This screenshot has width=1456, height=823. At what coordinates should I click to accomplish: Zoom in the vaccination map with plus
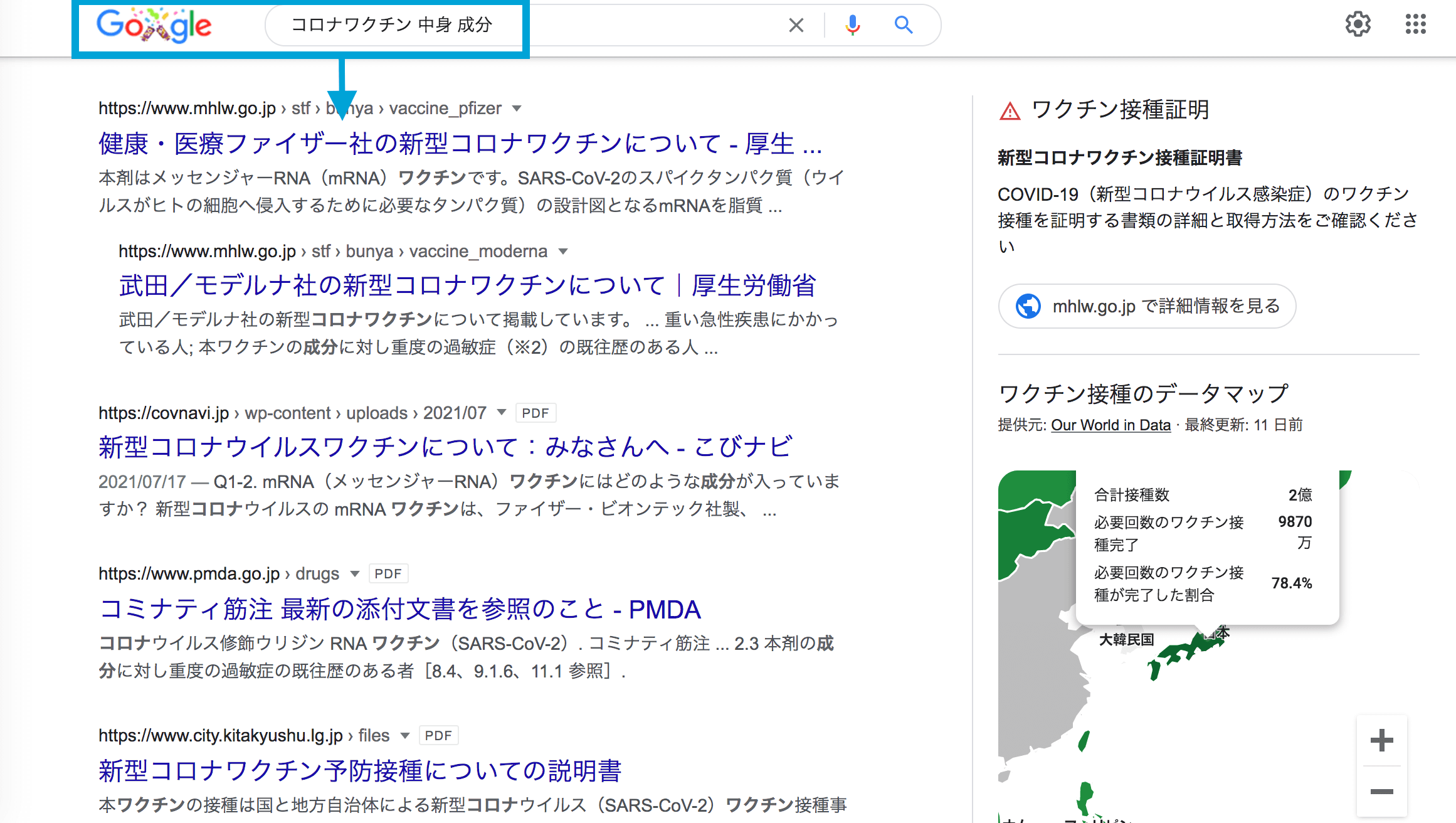[1381, 740]
